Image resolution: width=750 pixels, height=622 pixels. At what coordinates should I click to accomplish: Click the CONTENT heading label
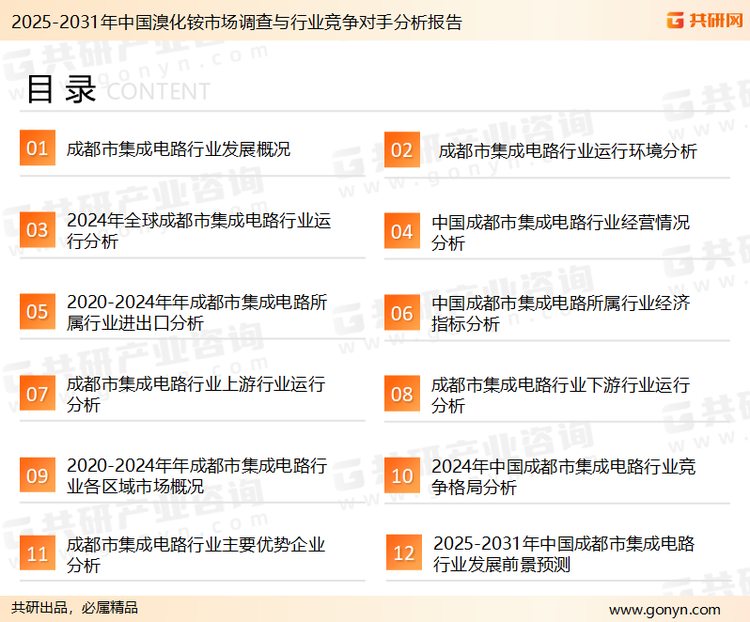click(158, 91)
